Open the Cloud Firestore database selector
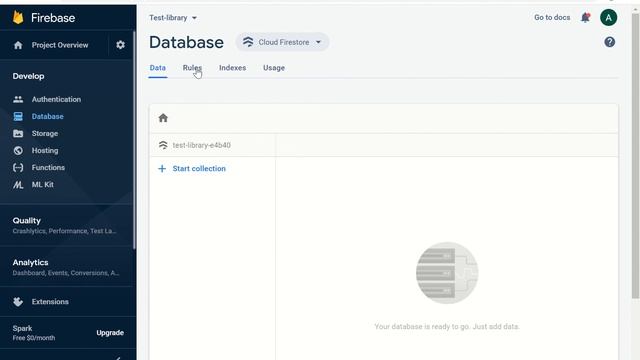Screen dimensions: 640x360 282,42
